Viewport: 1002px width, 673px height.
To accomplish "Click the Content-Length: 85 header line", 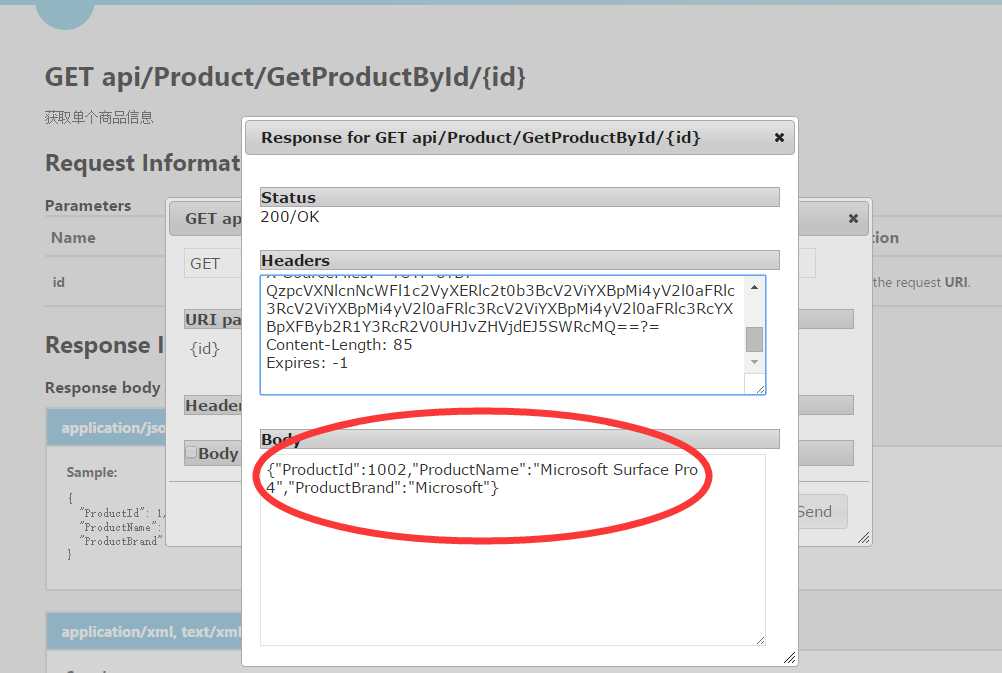I will click(x=339, y=344).
